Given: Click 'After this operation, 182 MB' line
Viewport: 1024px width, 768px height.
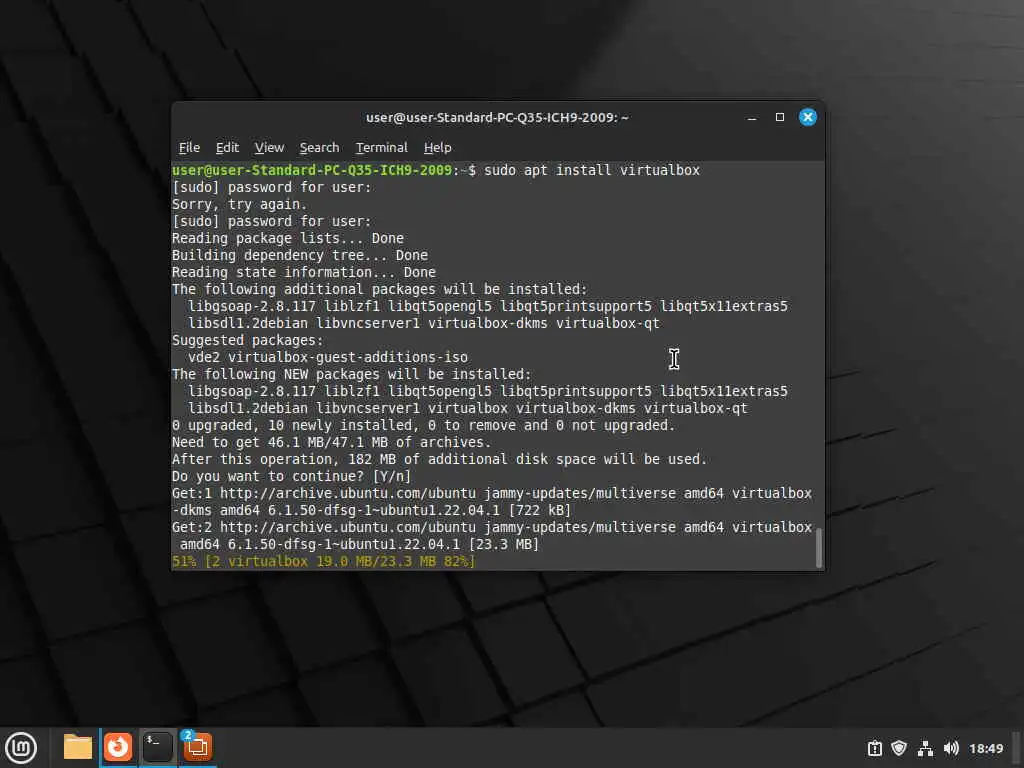Looking at the screenshot, I should tap(440, 459).
